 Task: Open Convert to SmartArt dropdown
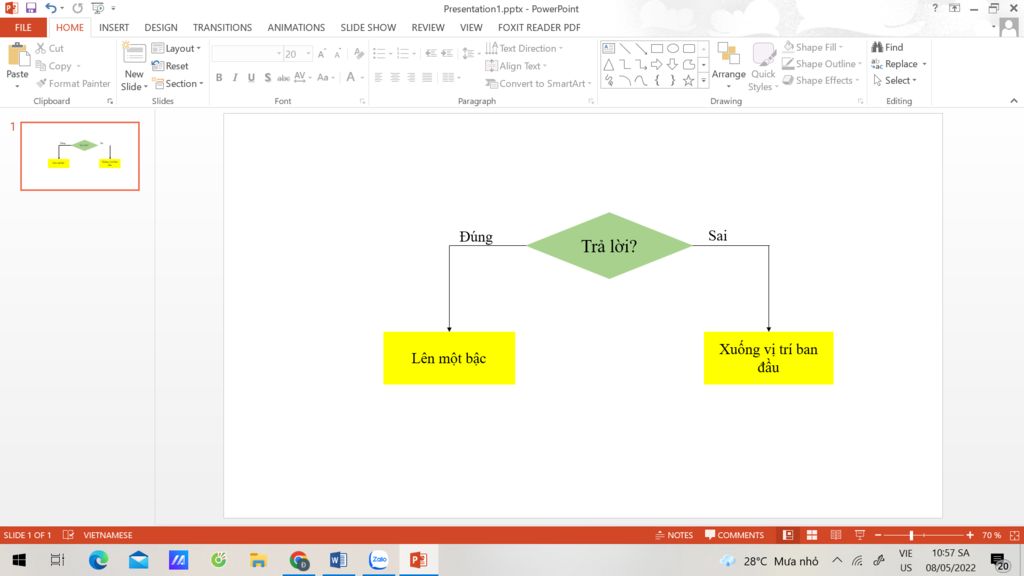539,84
